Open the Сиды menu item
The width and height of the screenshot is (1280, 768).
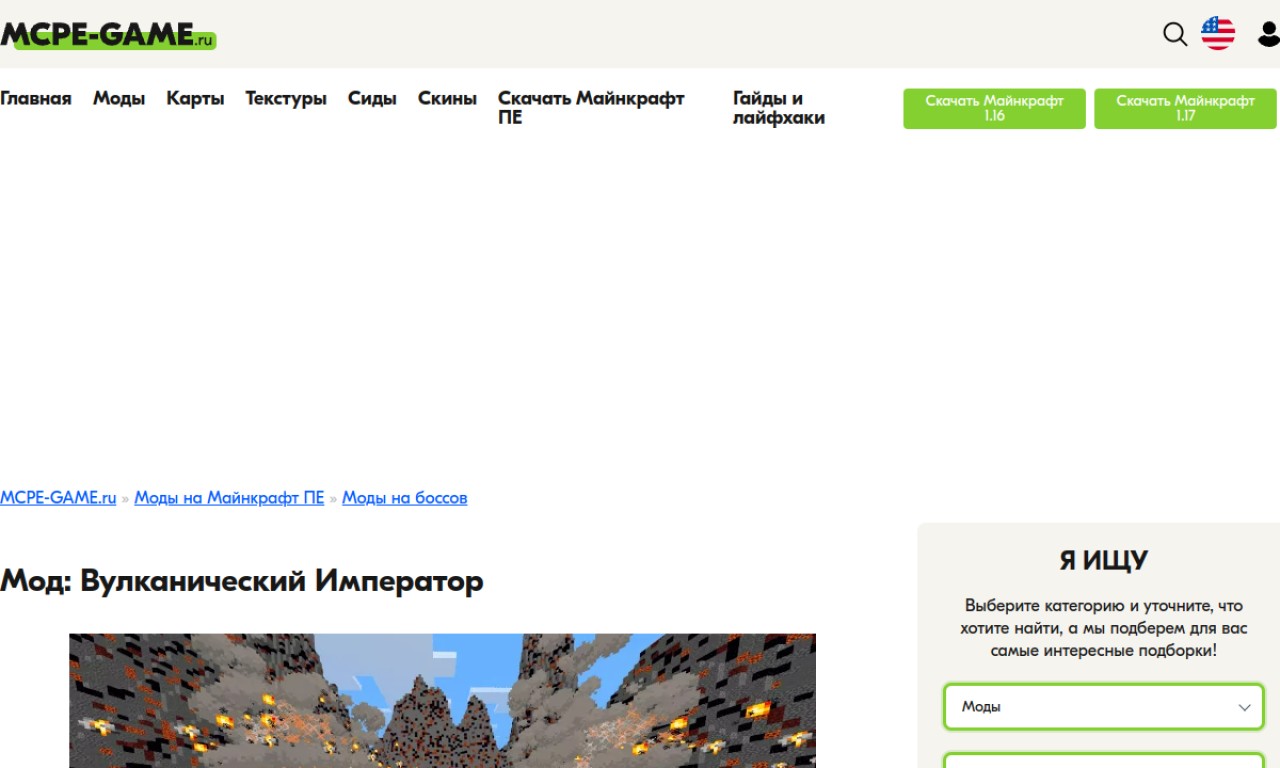372,98
